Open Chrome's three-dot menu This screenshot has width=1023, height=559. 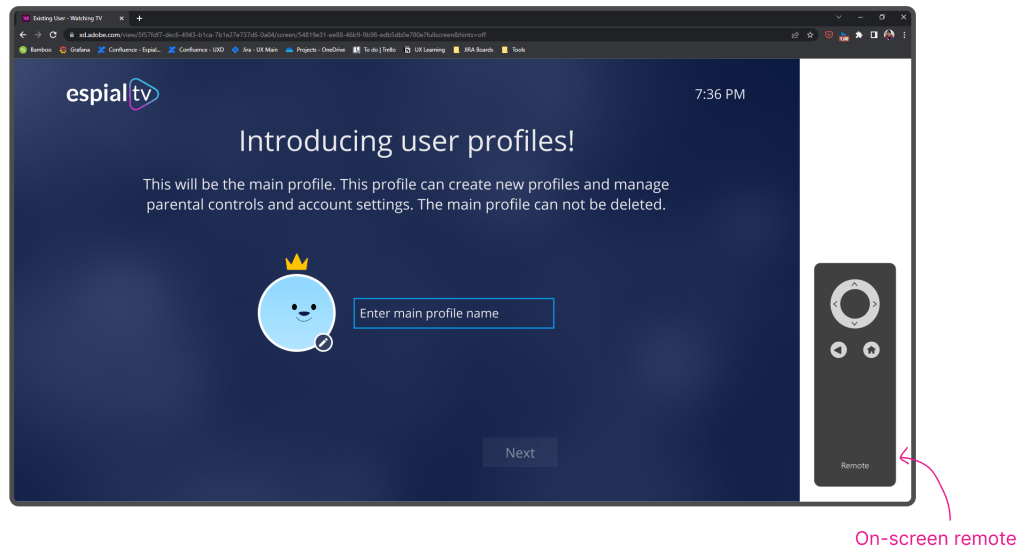pyautogui.click(x=903, y=34)
